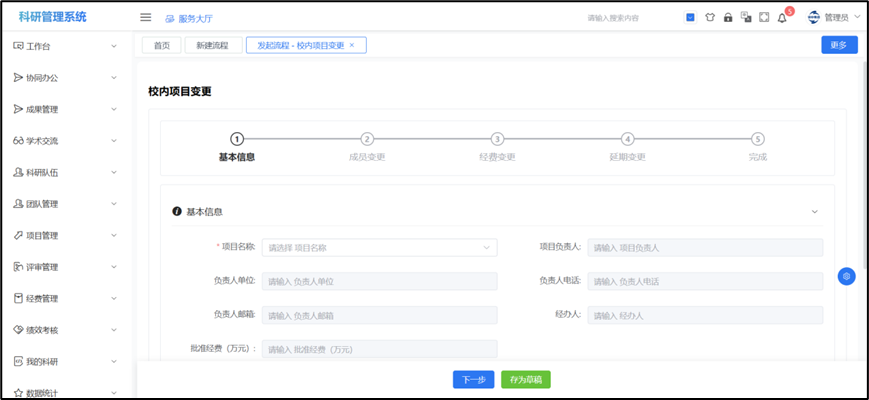
Task: Open the 项目名称 dropdown
Action: 379,247
